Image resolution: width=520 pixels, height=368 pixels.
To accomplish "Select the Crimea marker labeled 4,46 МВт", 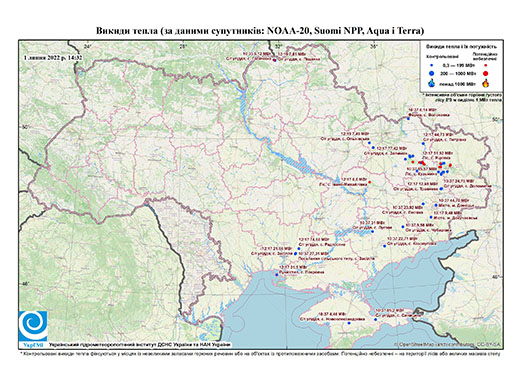I will 349,323.
